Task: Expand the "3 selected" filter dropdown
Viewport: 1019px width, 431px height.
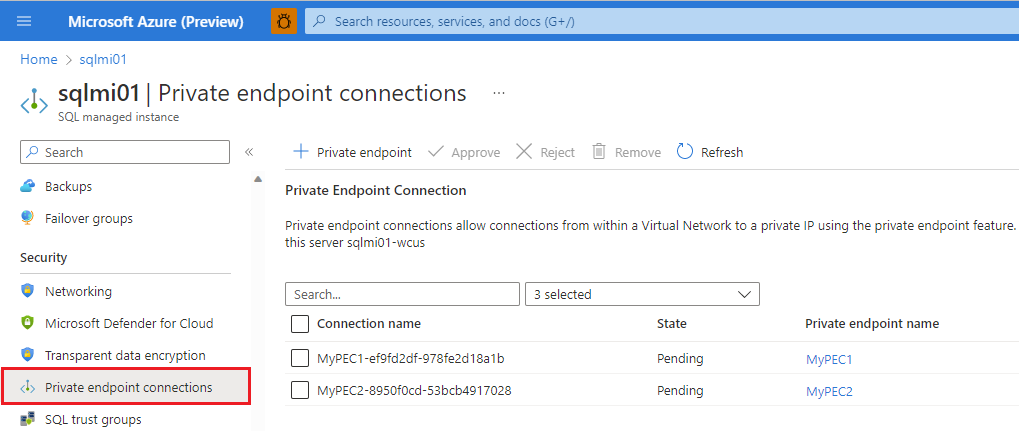Action: (642, 294)
